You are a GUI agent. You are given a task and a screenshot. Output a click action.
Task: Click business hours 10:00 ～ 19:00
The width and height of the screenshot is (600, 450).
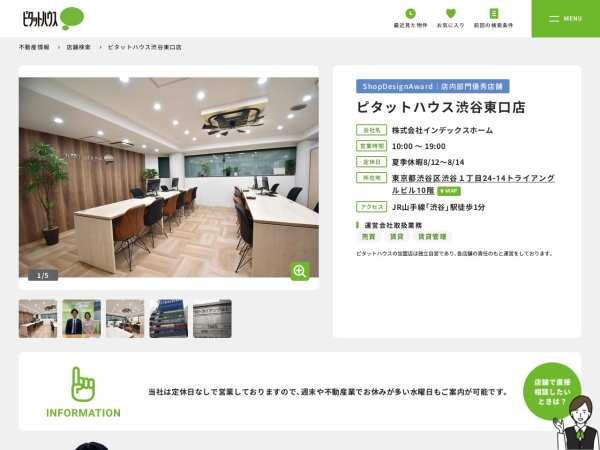tap(419, 146)
